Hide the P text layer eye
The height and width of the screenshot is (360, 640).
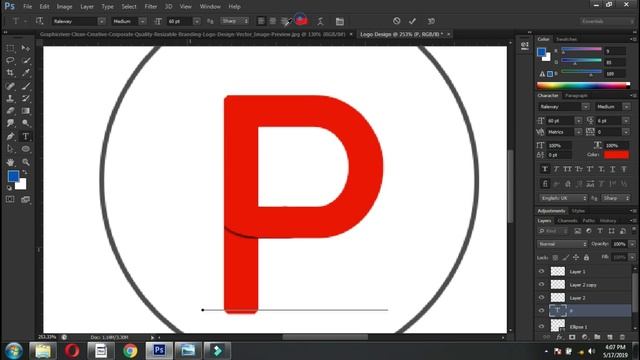542,311
